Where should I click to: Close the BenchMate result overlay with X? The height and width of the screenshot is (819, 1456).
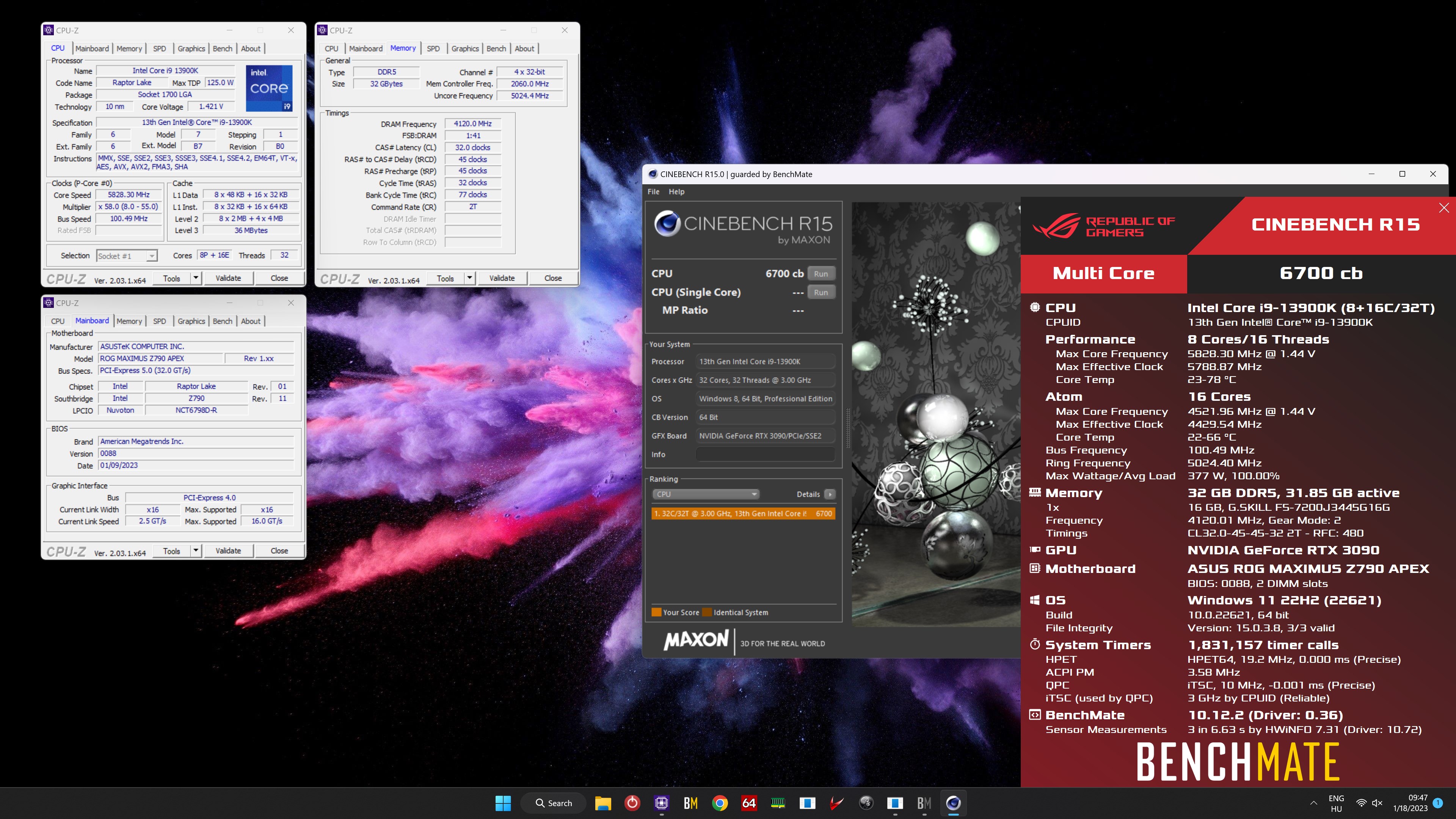1444,207
